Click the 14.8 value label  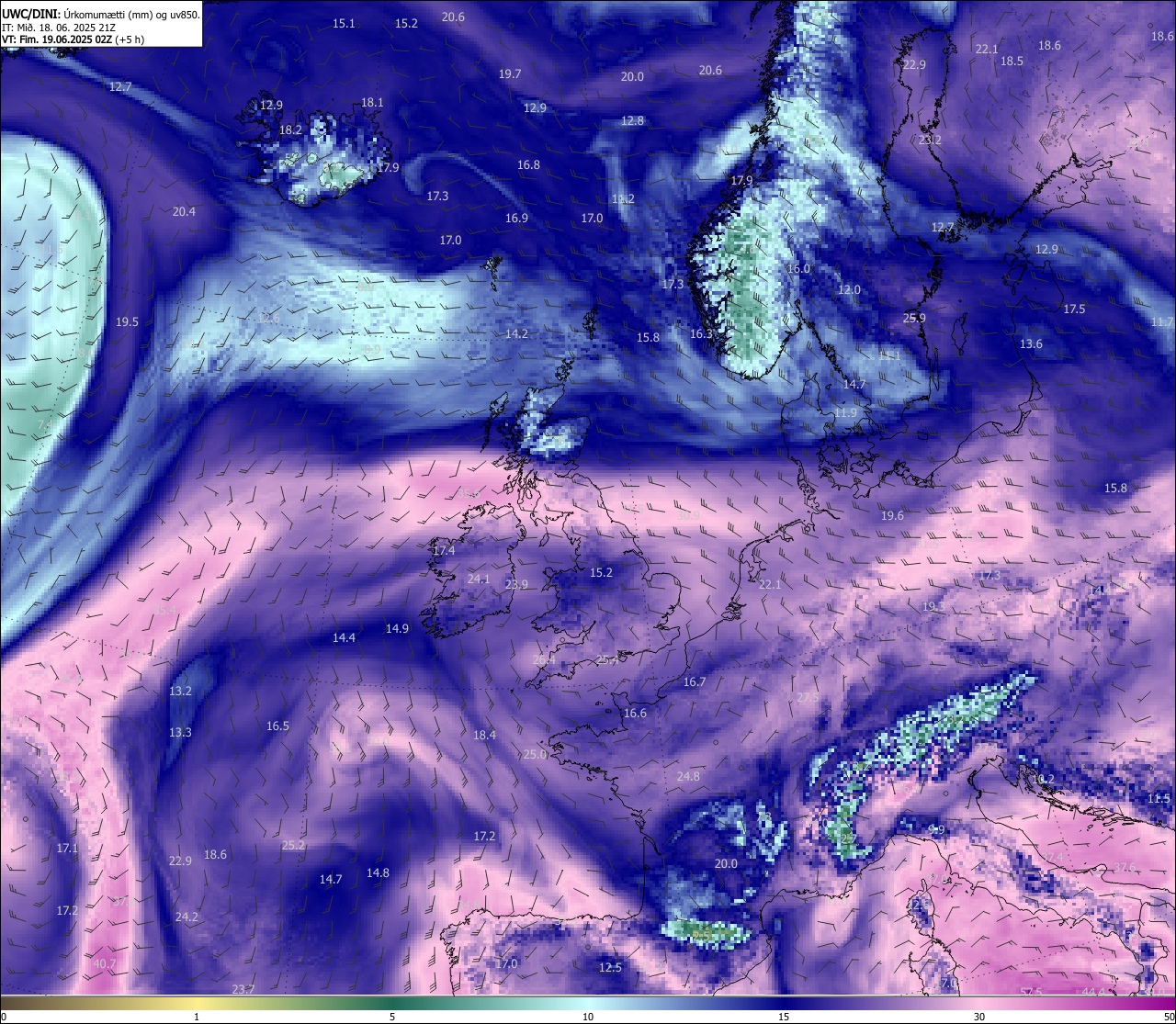click(378, 872)
